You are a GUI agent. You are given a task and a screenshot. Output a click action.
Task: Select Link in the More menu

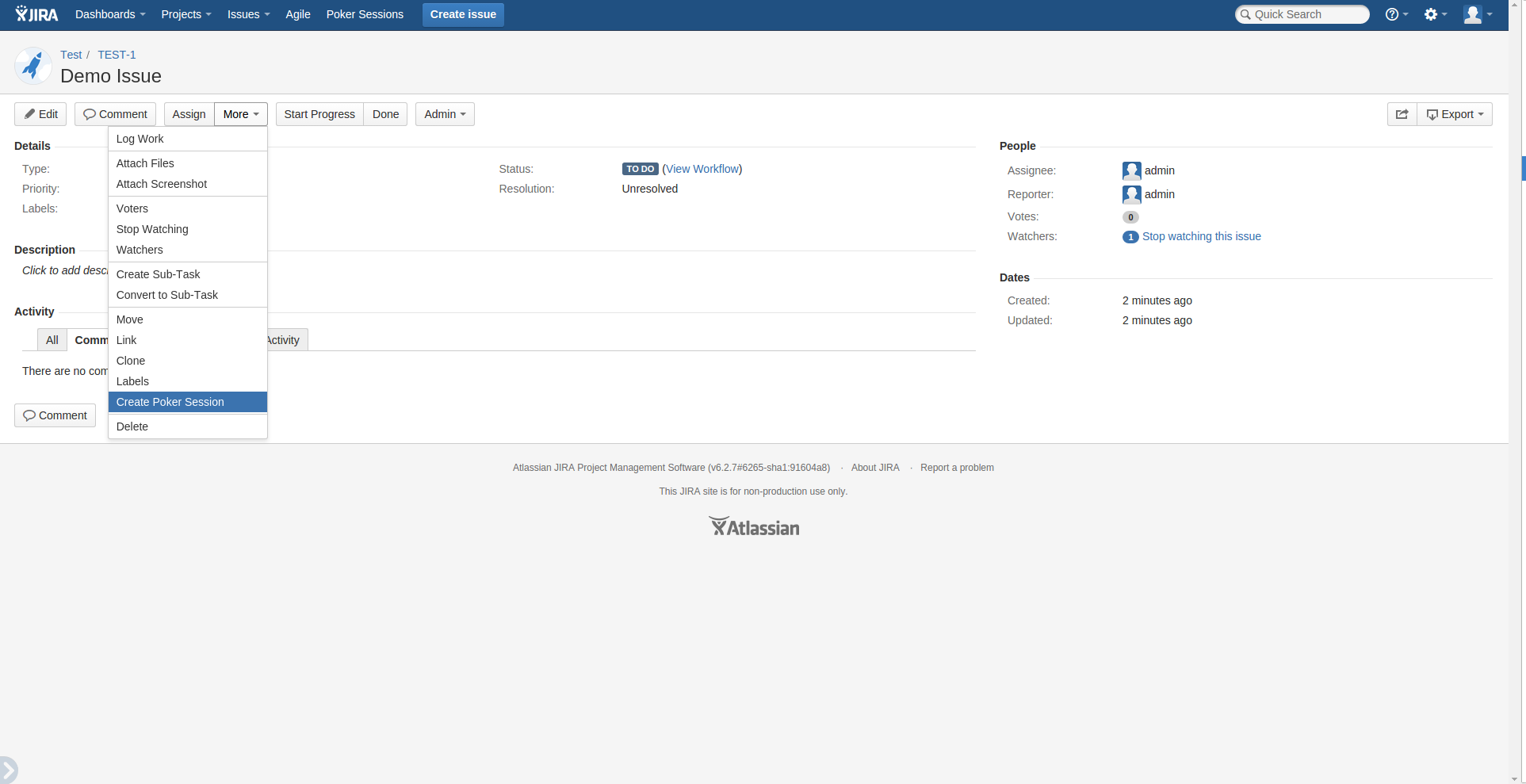coord(188,340)
